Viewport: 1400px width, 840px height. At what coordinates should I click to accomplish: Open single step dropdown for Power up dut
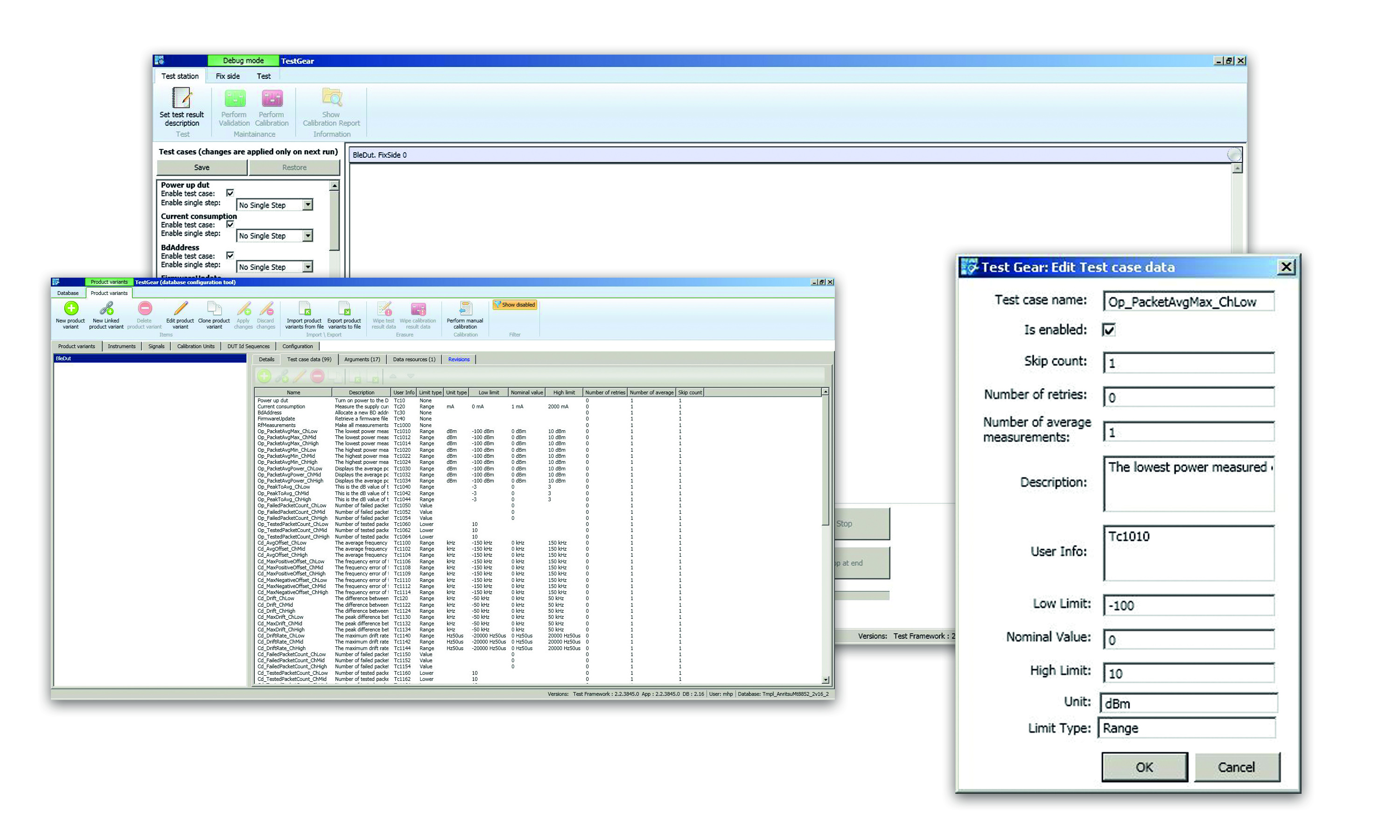pyautogui.click(x=307, y=205)
